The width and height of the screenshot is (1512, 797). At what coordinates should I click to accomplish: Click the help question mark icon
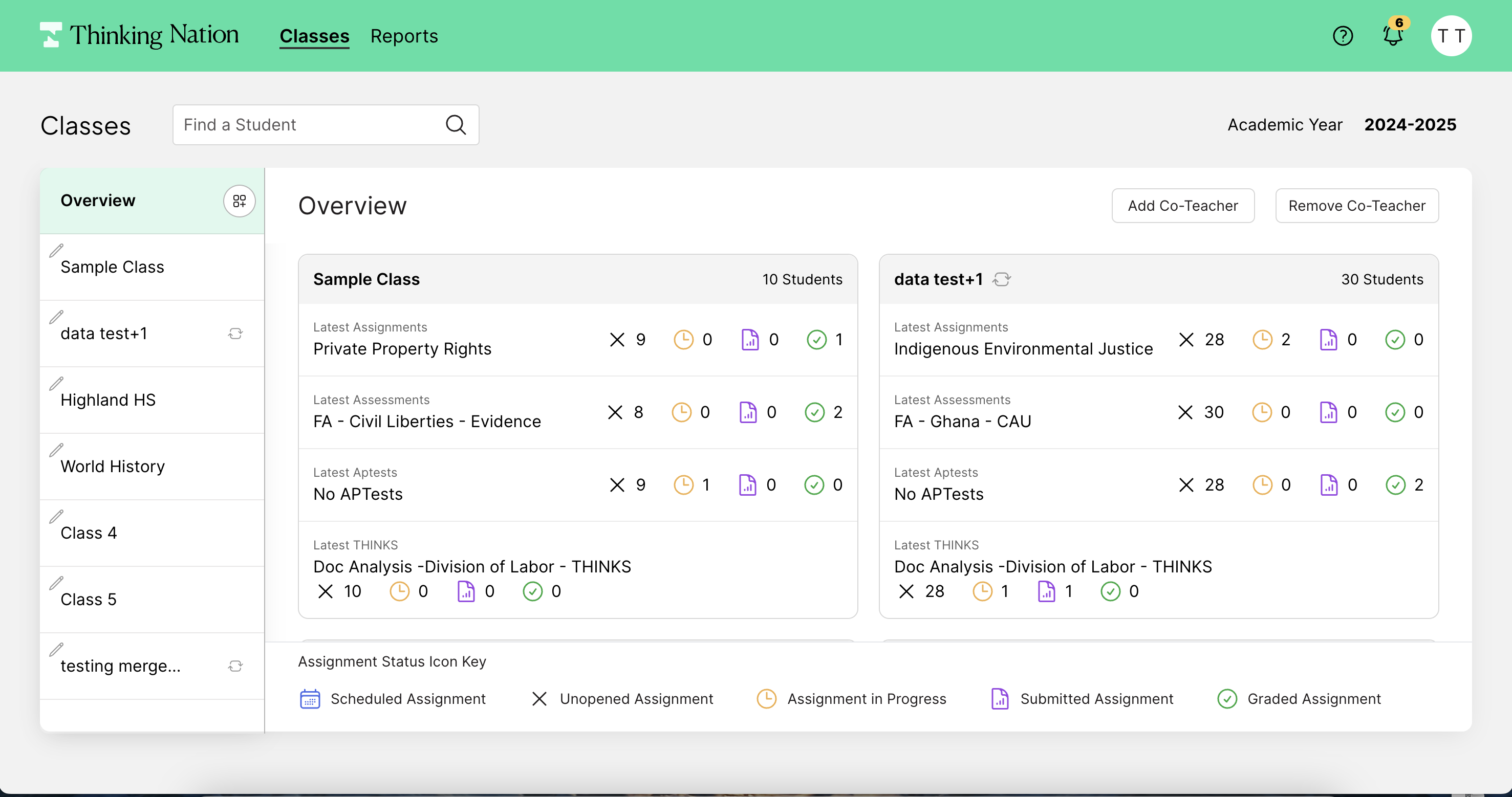(1343, 36)
